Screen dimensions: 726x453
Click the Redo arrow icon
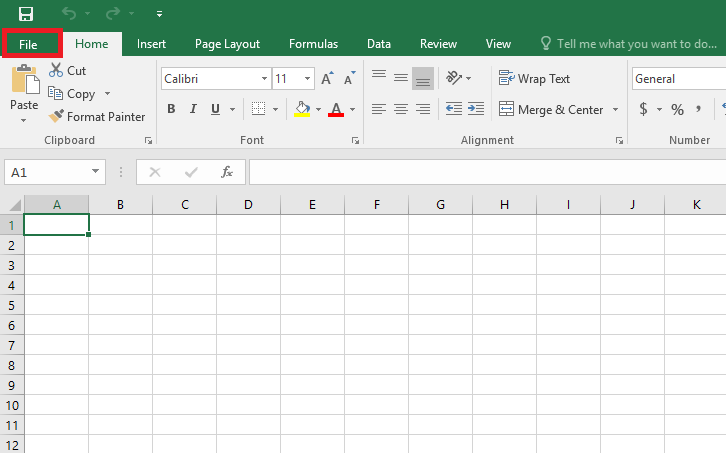[x=113, y=14]
